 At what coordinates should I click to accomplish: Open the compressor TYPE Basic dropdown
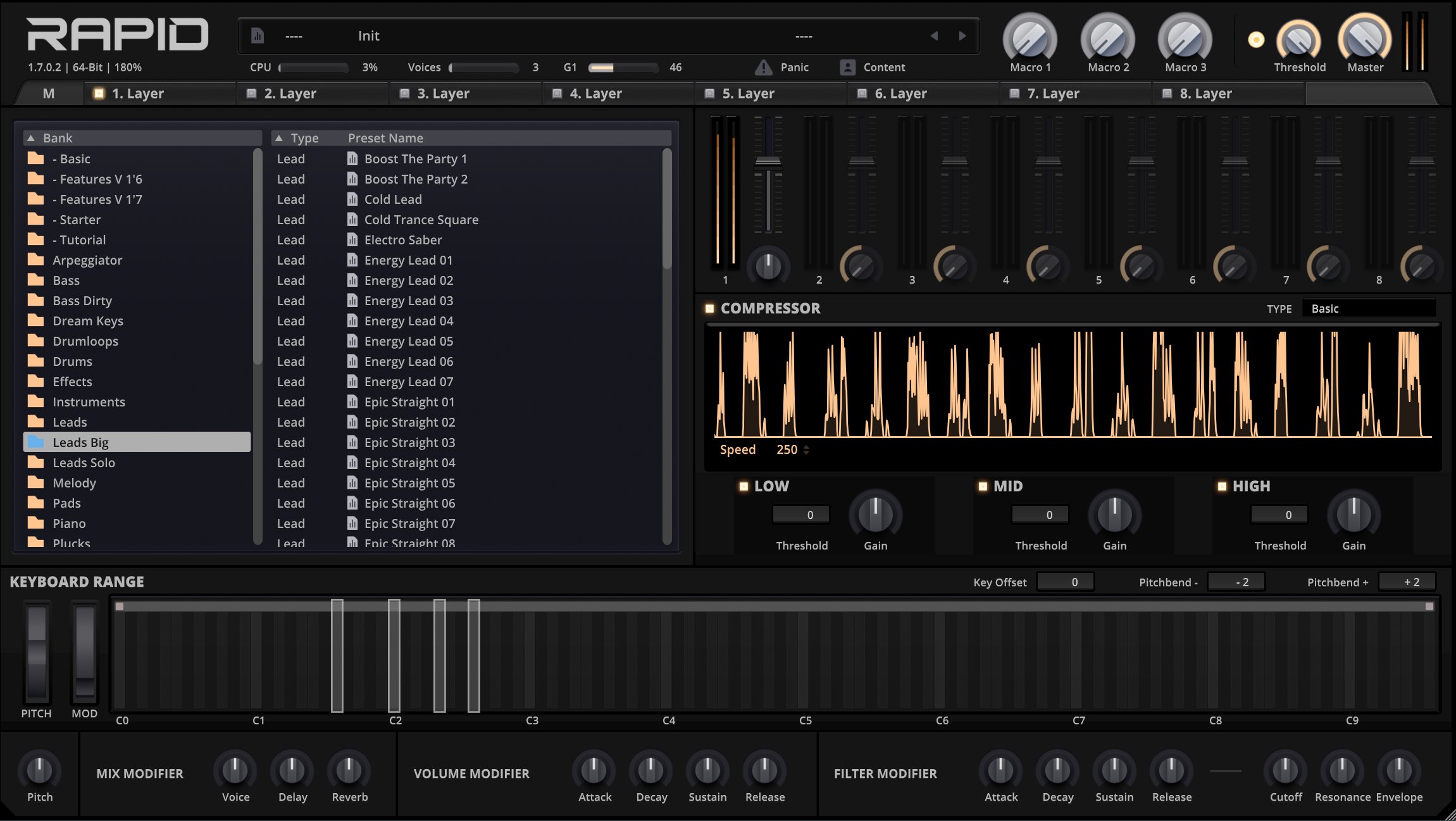pyautogui.click(x=1369, y=309)
